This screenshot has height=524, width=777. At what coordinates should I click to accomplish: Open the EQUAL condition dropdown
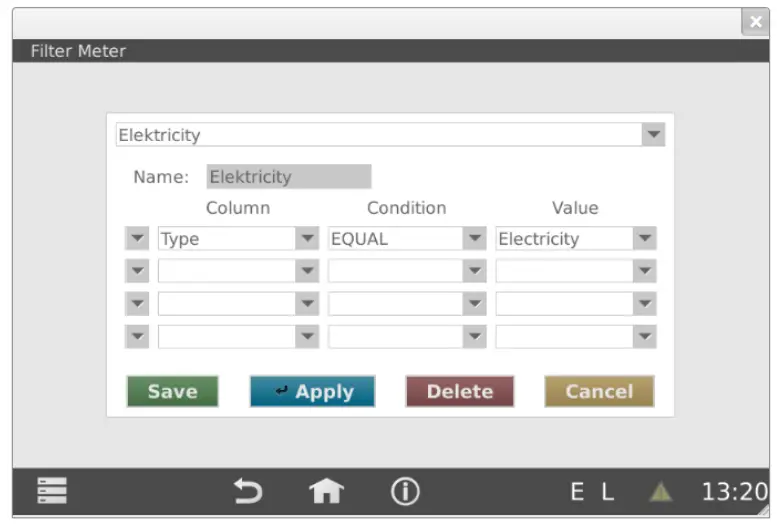475,239
